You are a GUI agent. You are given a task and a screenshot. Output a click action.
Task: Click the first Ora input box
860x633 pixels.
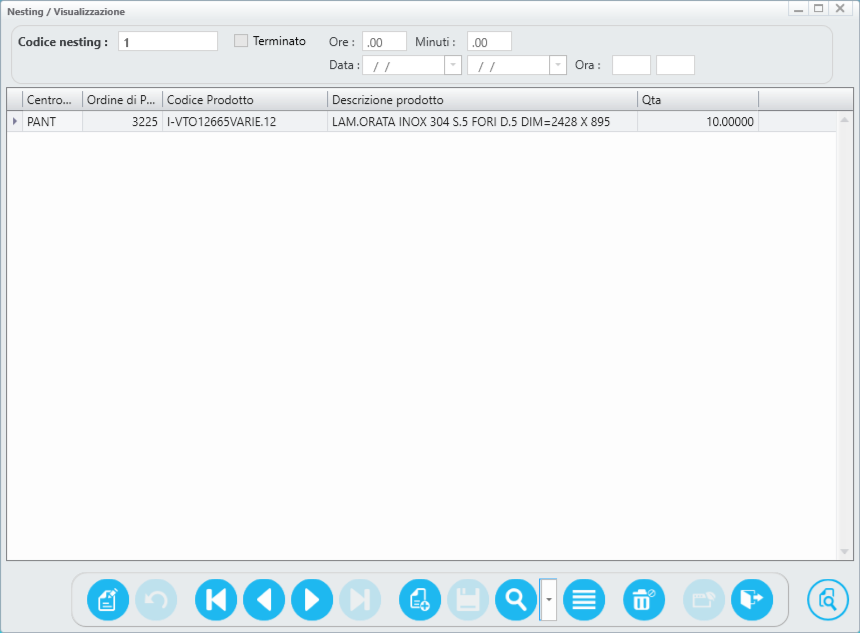click(631, 65)
